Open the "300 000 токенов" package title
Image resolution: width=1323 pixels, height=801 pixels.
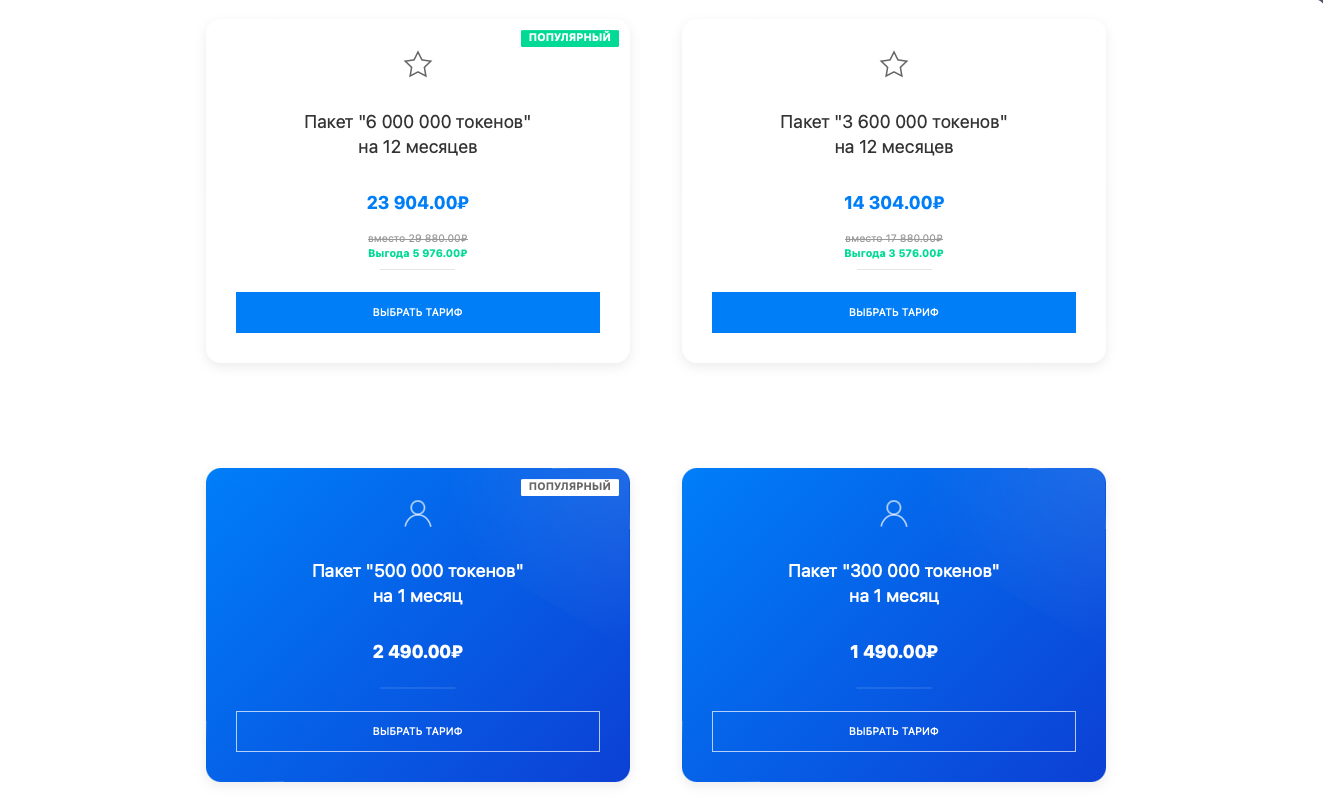(894, 571)
